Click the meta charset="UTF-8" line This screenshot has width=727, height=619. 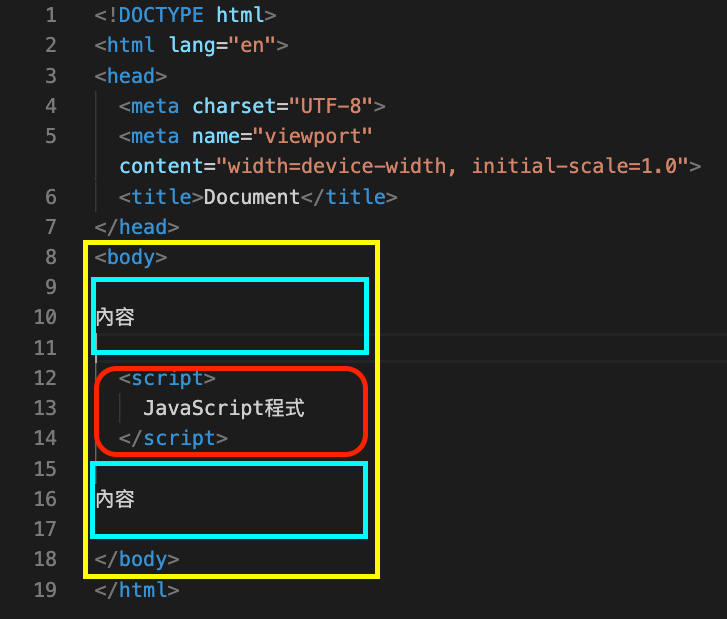pyautogui.click(x=252, y=106)
